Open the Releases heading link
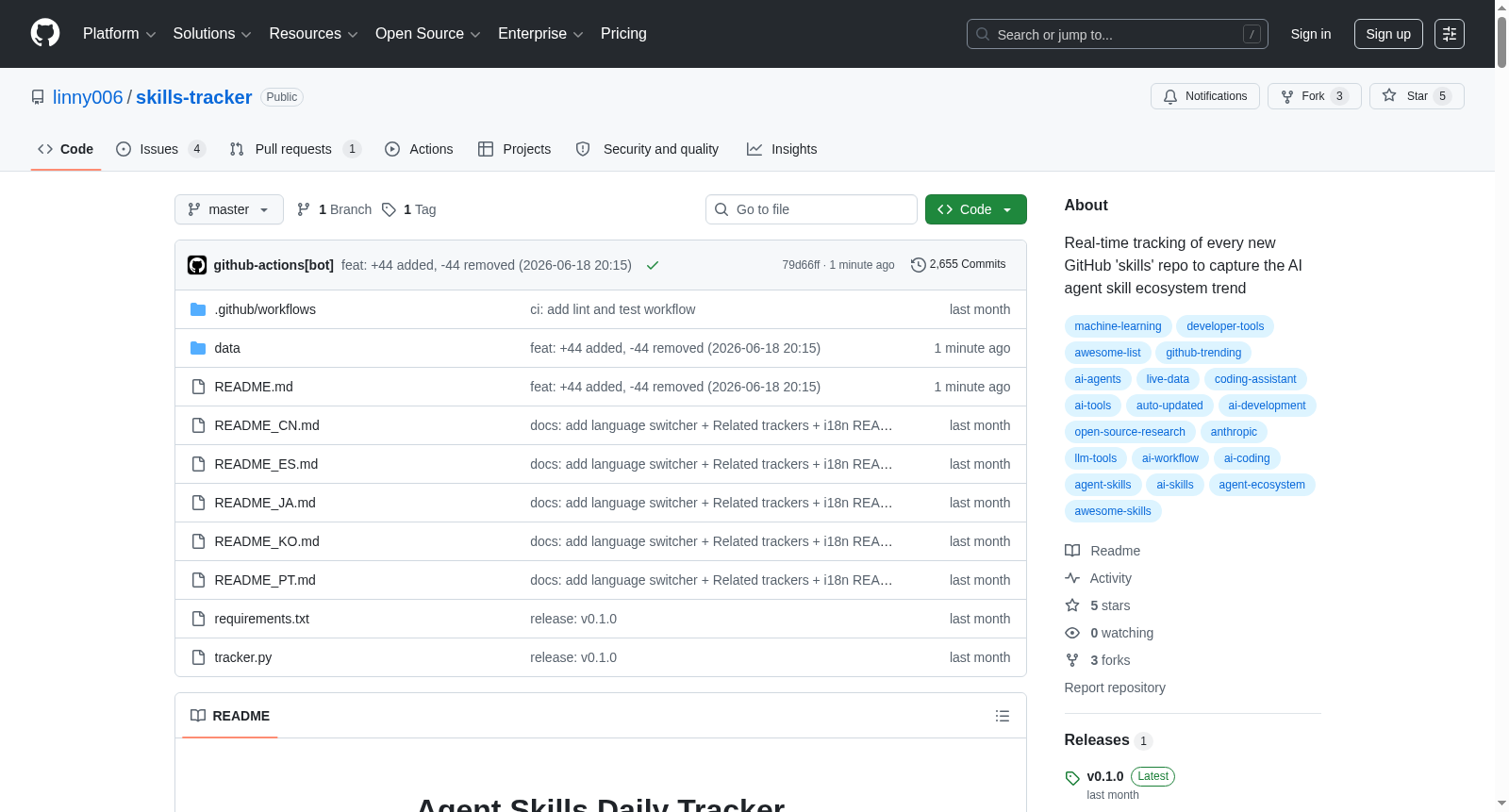 point(1108,740)
